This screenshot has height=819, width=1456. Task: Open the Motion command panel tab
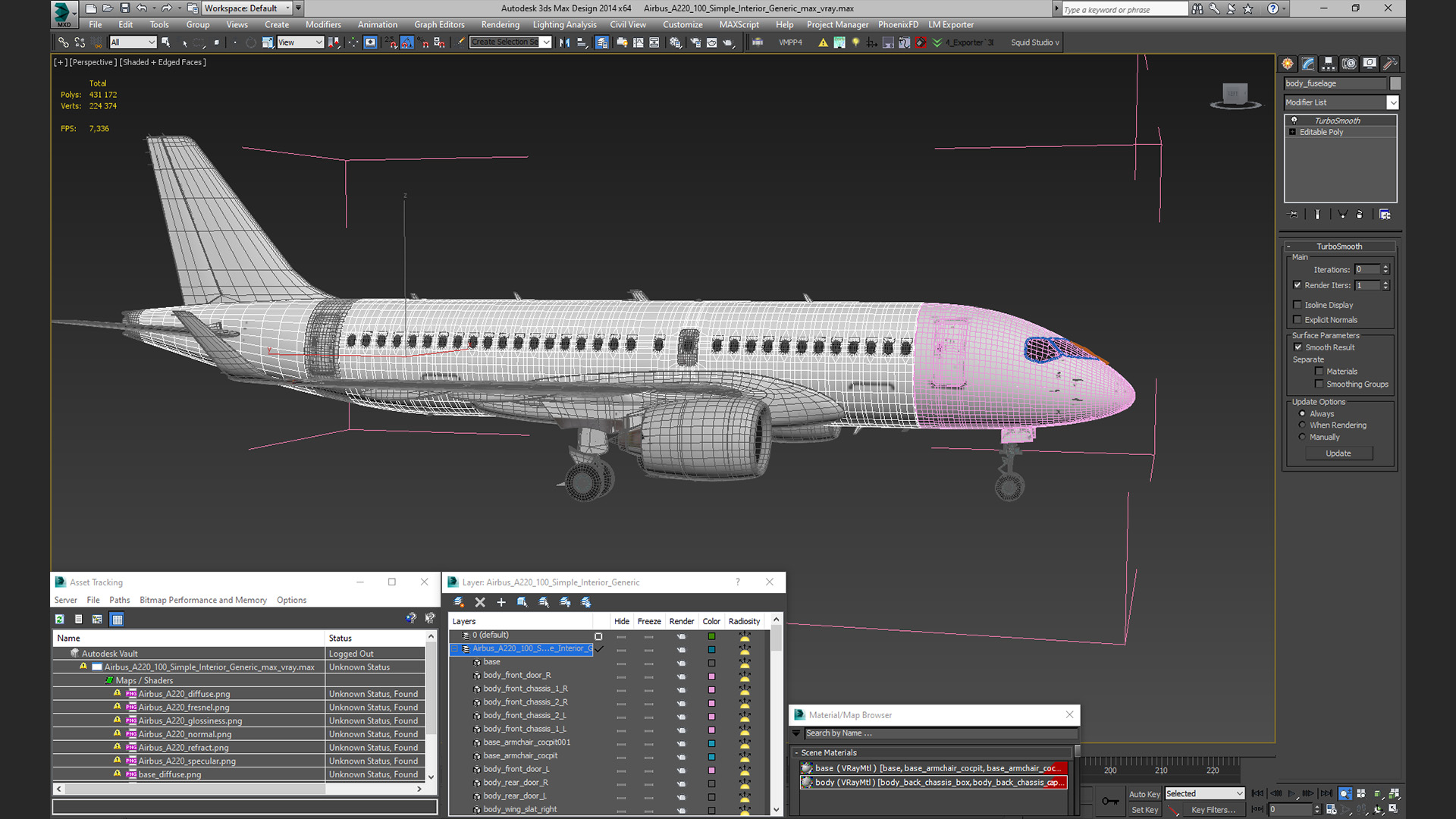[x=1349, y=64]
